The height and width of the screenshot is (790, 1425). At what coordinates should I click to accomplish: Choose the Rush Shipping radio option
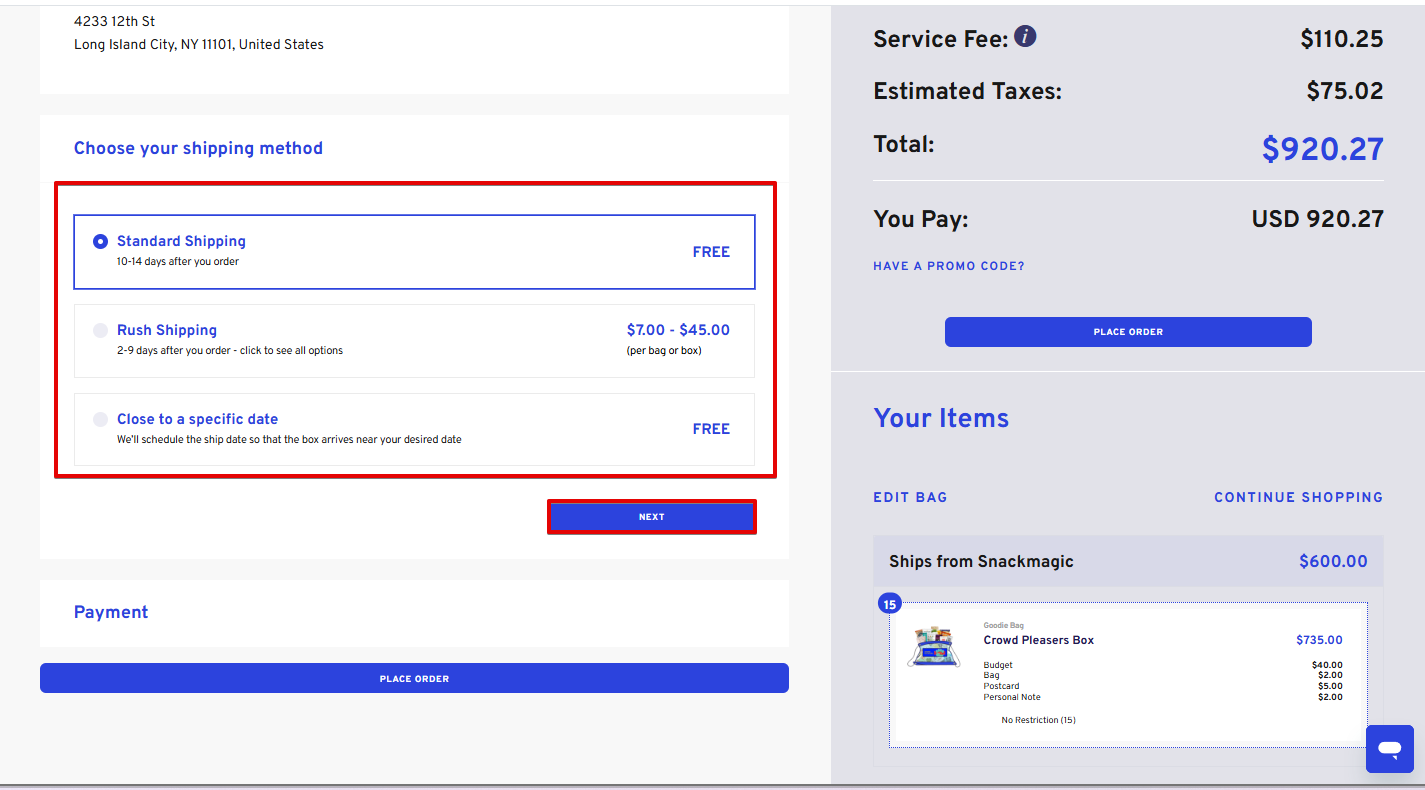tap(100, 330)
